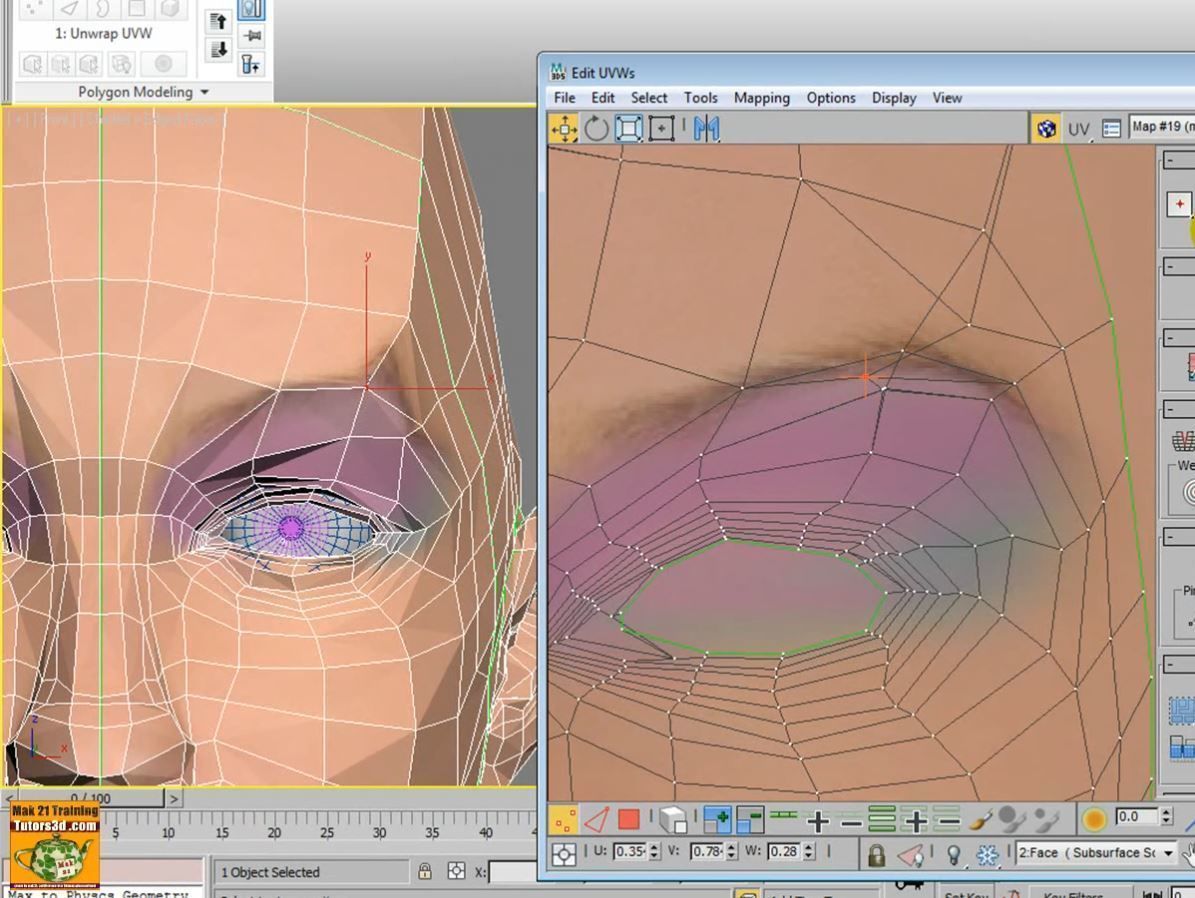1195x898 pixels.
Task: Open texture properties list icon
Action: [x=1111, y=129]
